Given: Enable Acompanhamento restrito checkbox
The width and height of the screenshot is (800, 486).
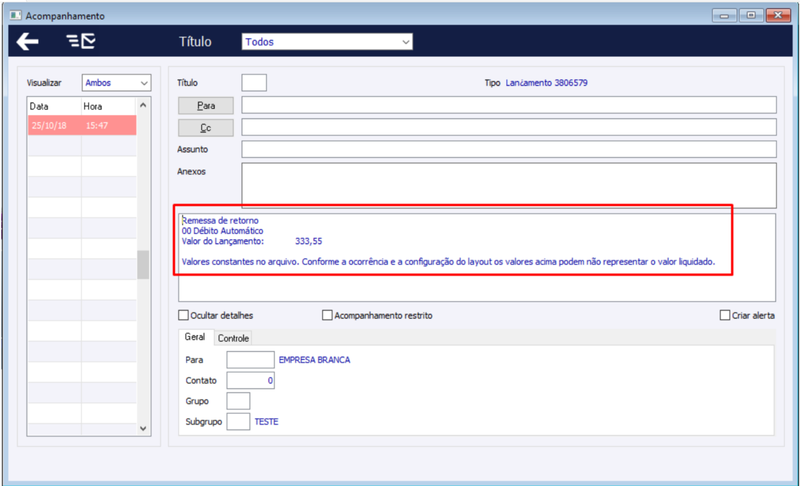Looking at the screenshot, I should pos(327,315).
